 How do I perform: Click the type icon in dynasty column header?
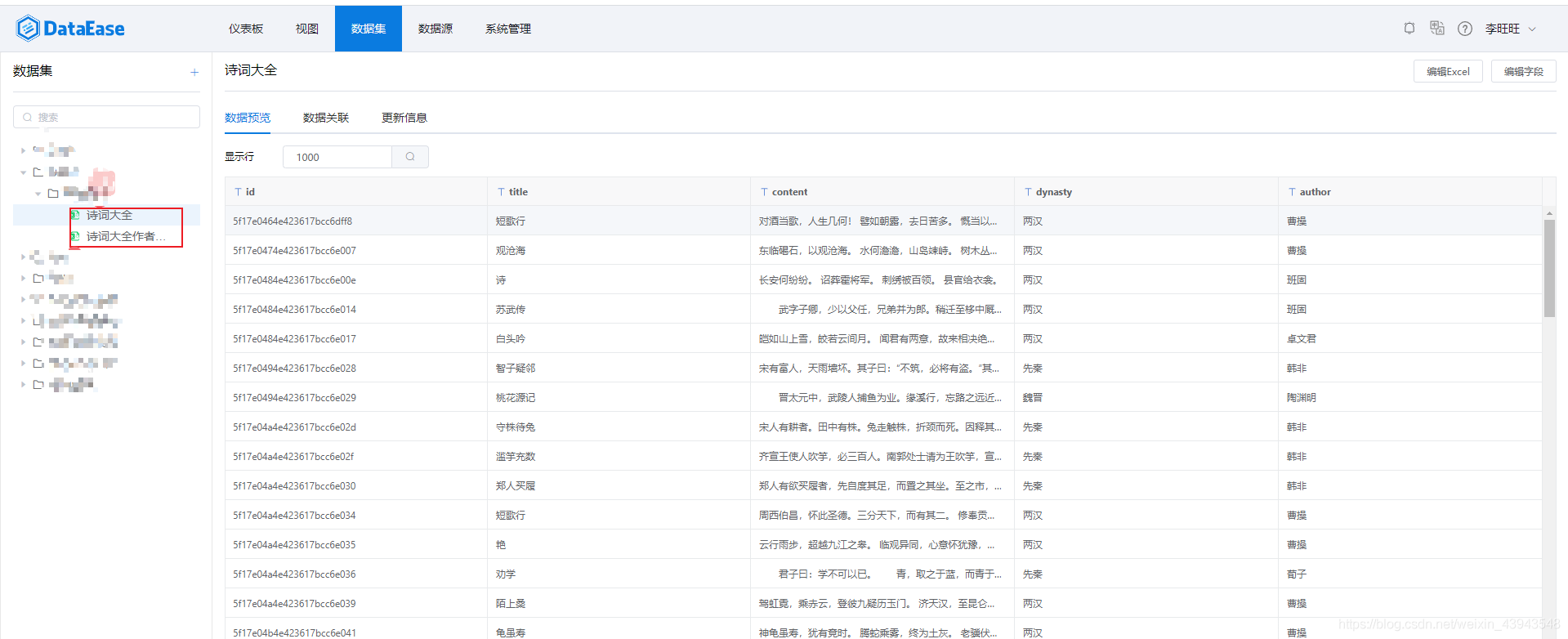pyautogui.click(x=1028, y=192)
